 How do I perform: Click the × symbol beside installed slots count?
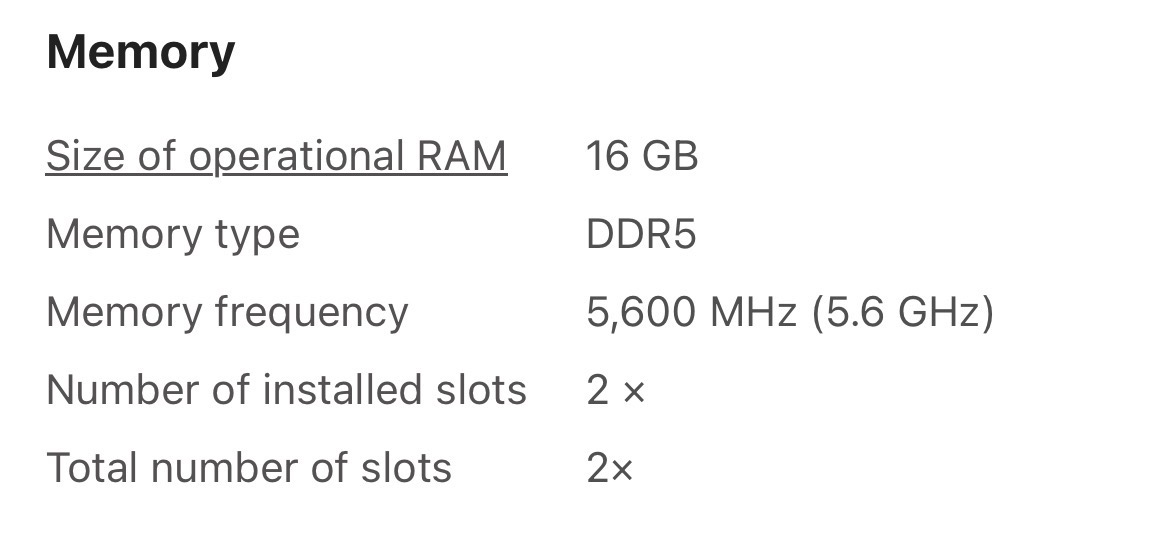[x=634, y=392]
